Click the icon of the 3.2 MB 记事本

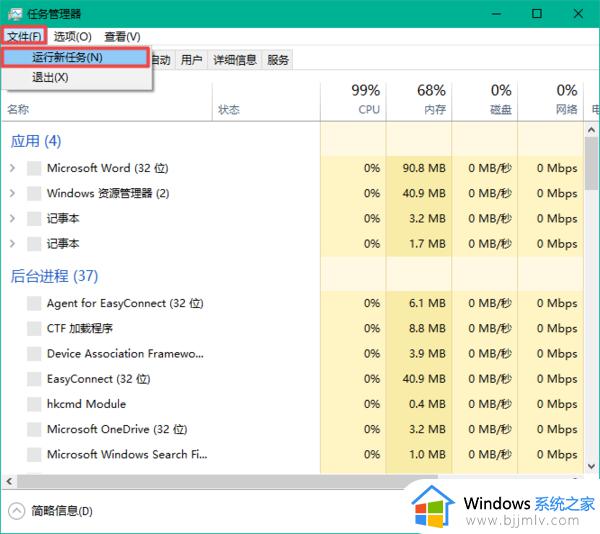[x=34, y=218]
